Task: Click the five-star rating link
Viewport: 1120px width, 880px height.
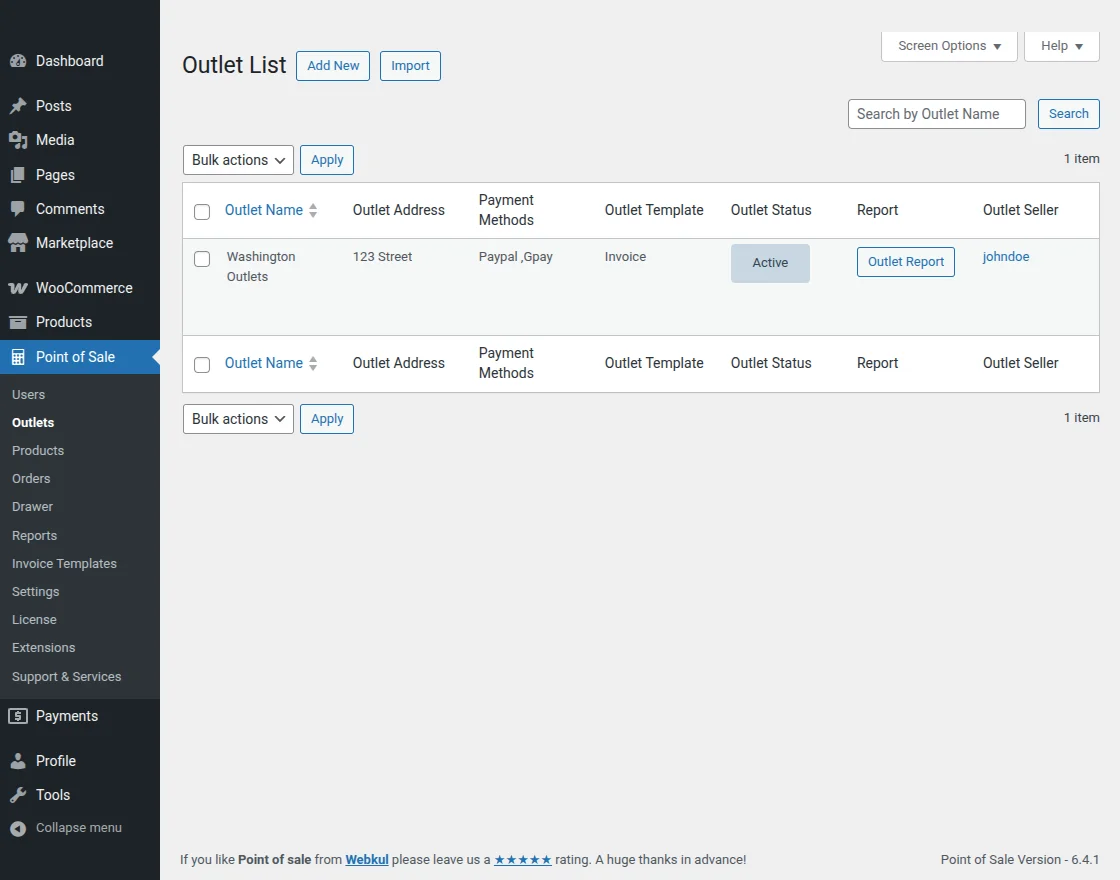Action: pos(523,859)
